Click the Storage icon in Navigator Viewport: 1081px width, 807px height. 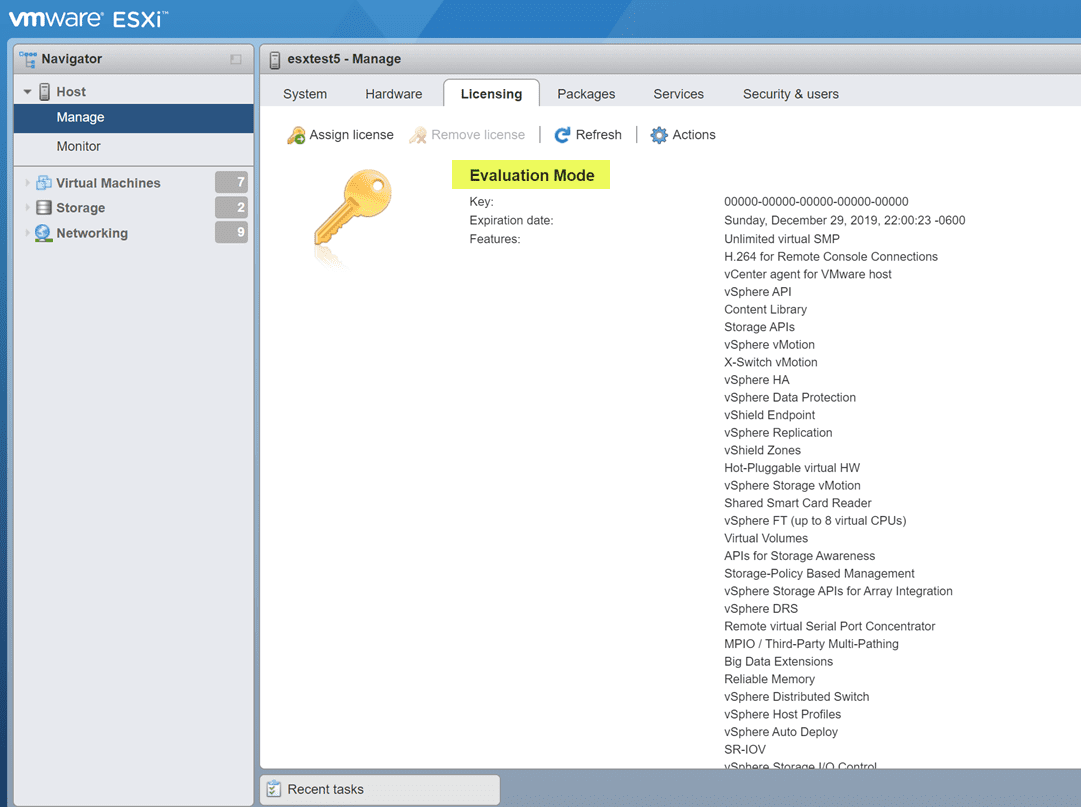44,207
